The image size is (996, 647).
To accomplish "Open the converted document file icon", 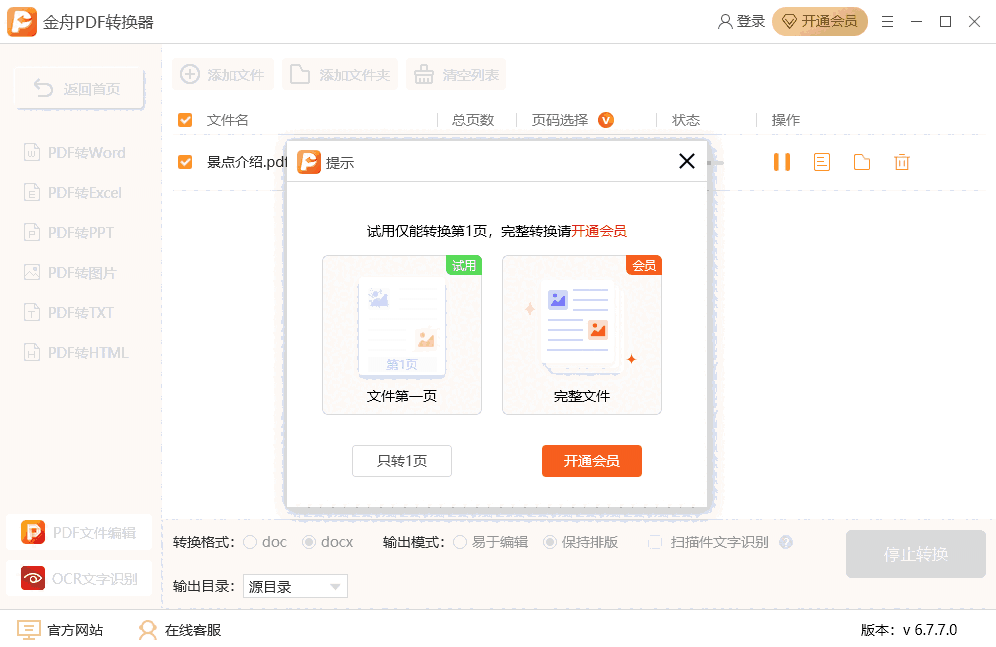I will [x=822, y=162].
